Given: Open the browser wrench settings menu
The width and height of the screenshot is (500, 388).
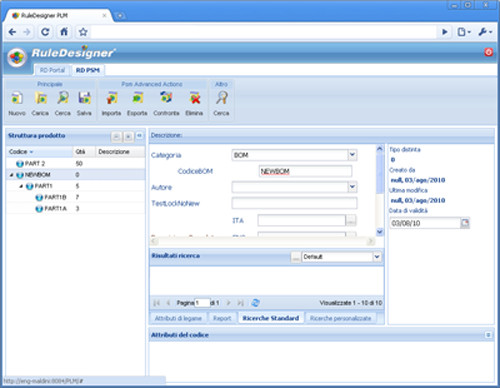Looking at the screenshot, I should pyautogui.click(x=485, y=32).
